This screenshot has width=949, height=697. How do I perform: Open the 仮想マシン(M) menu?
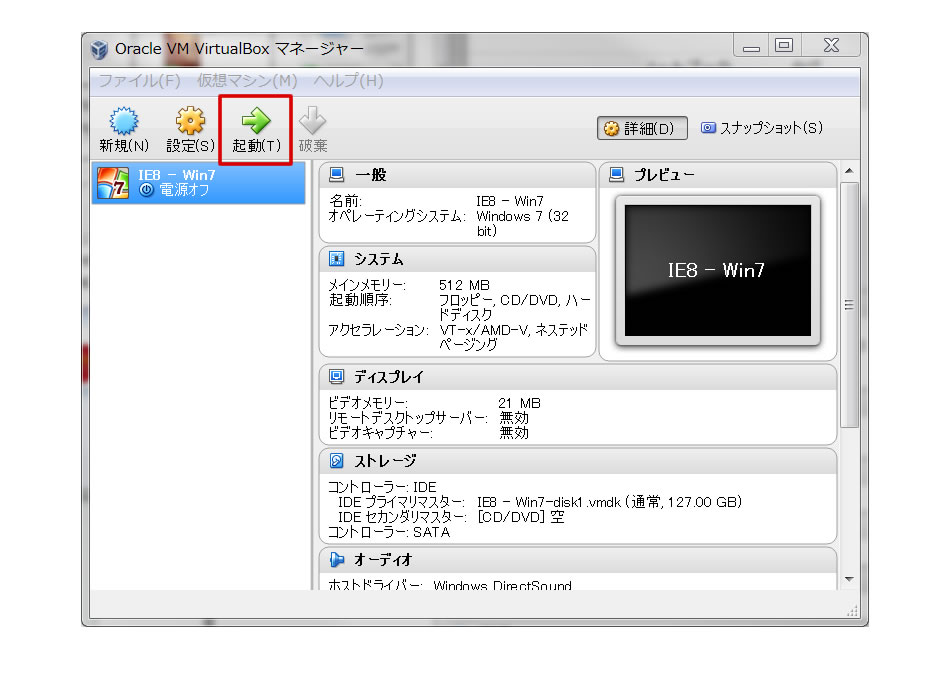(x=247, y=80)
